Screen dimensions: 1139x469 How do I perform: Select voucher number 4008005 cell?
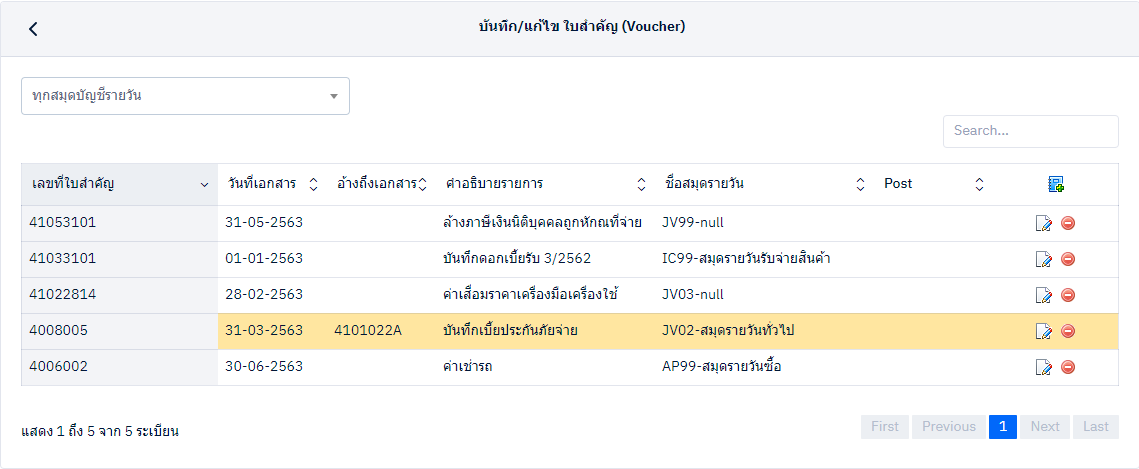coord(119,331)
